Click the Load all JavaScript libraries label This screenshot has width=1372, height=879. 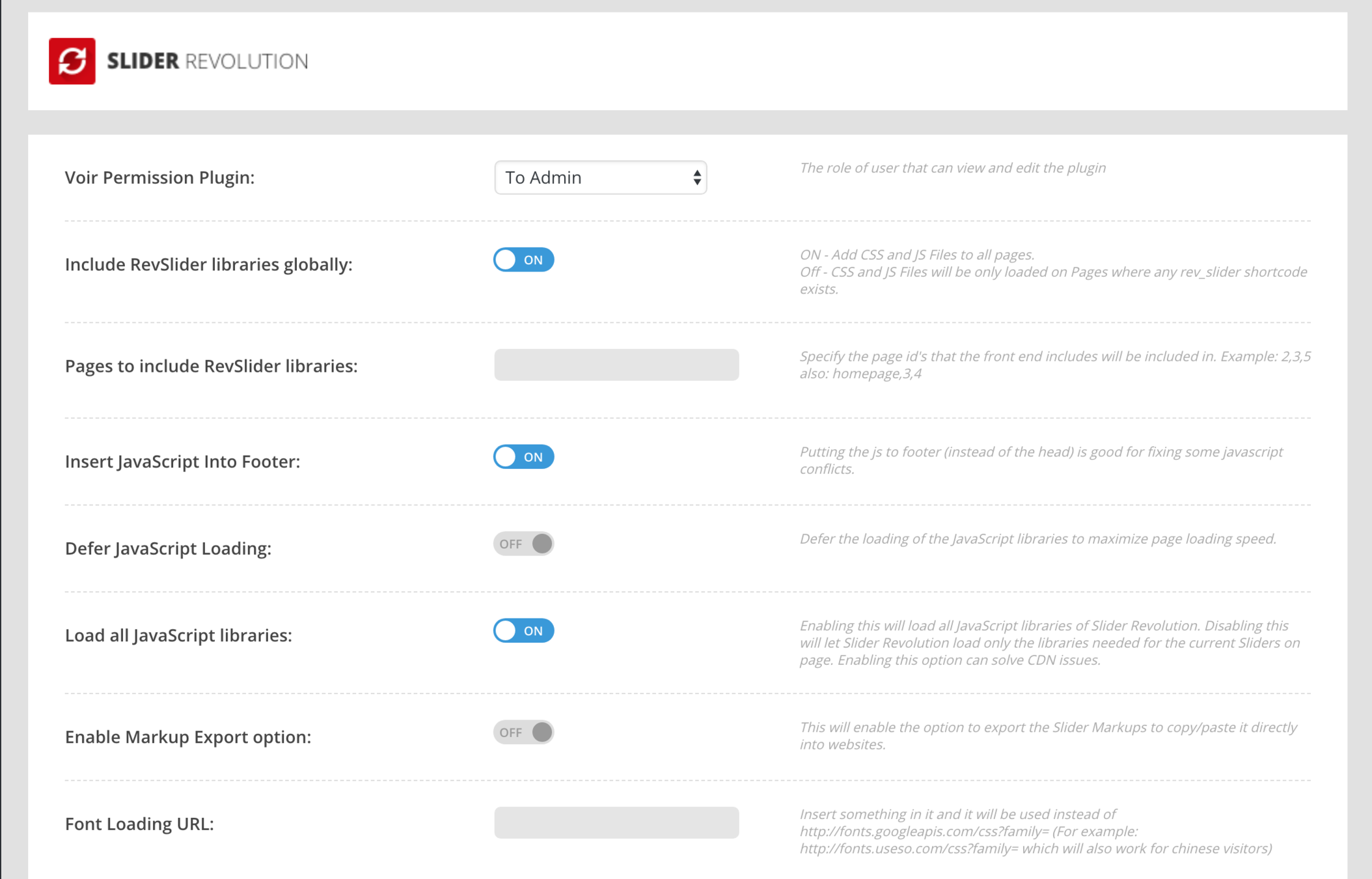click(178, 635)
